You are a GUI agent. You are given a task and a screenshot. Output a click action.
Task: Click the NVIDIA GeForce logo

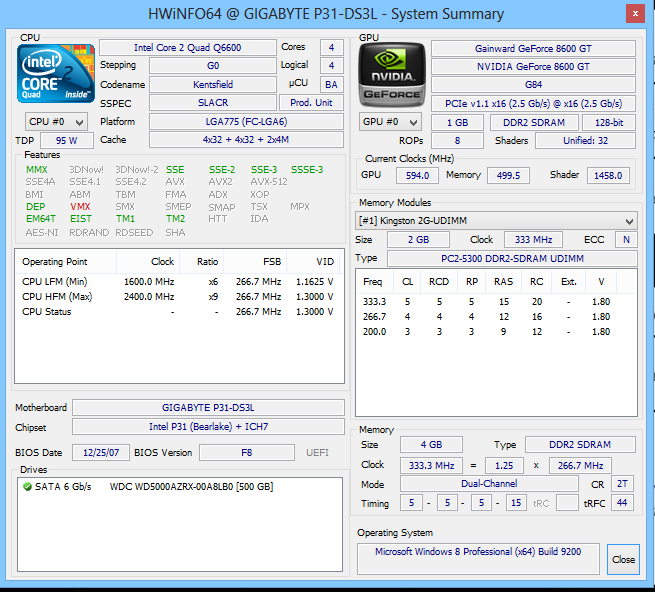click(391, 75)
